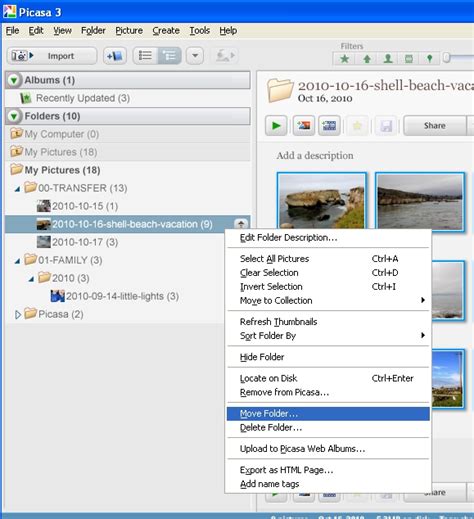
Task: Collapse the 2010 (3) subfolder triangle
Action: tap(31, 279)
